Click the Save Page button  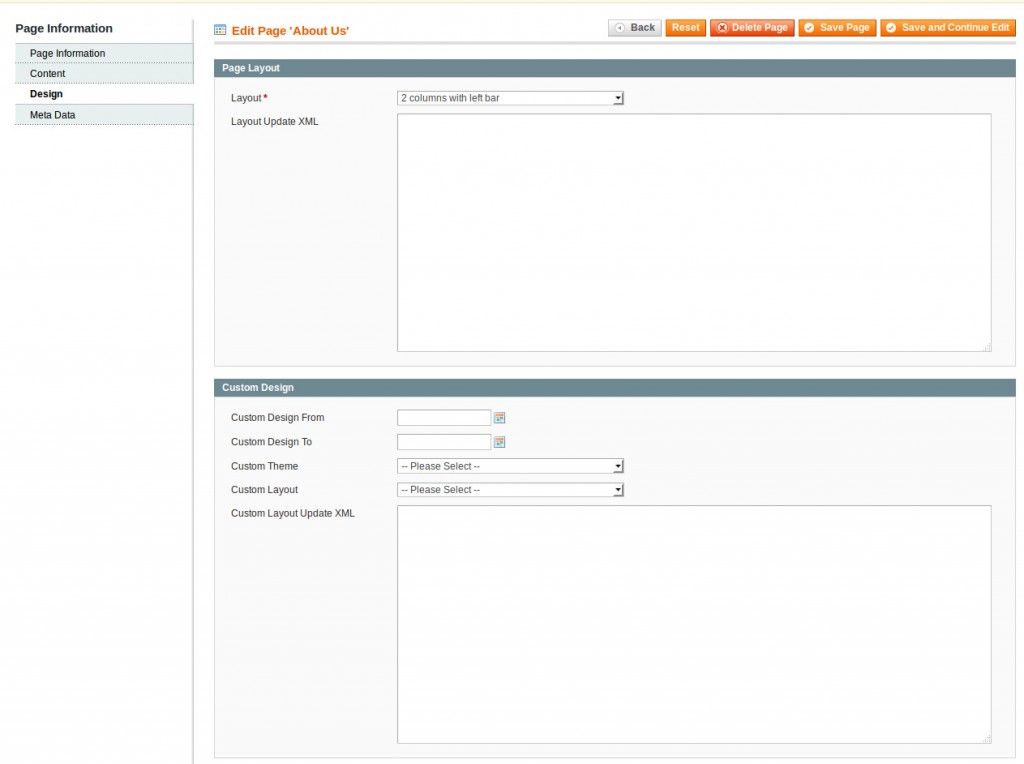837,28
